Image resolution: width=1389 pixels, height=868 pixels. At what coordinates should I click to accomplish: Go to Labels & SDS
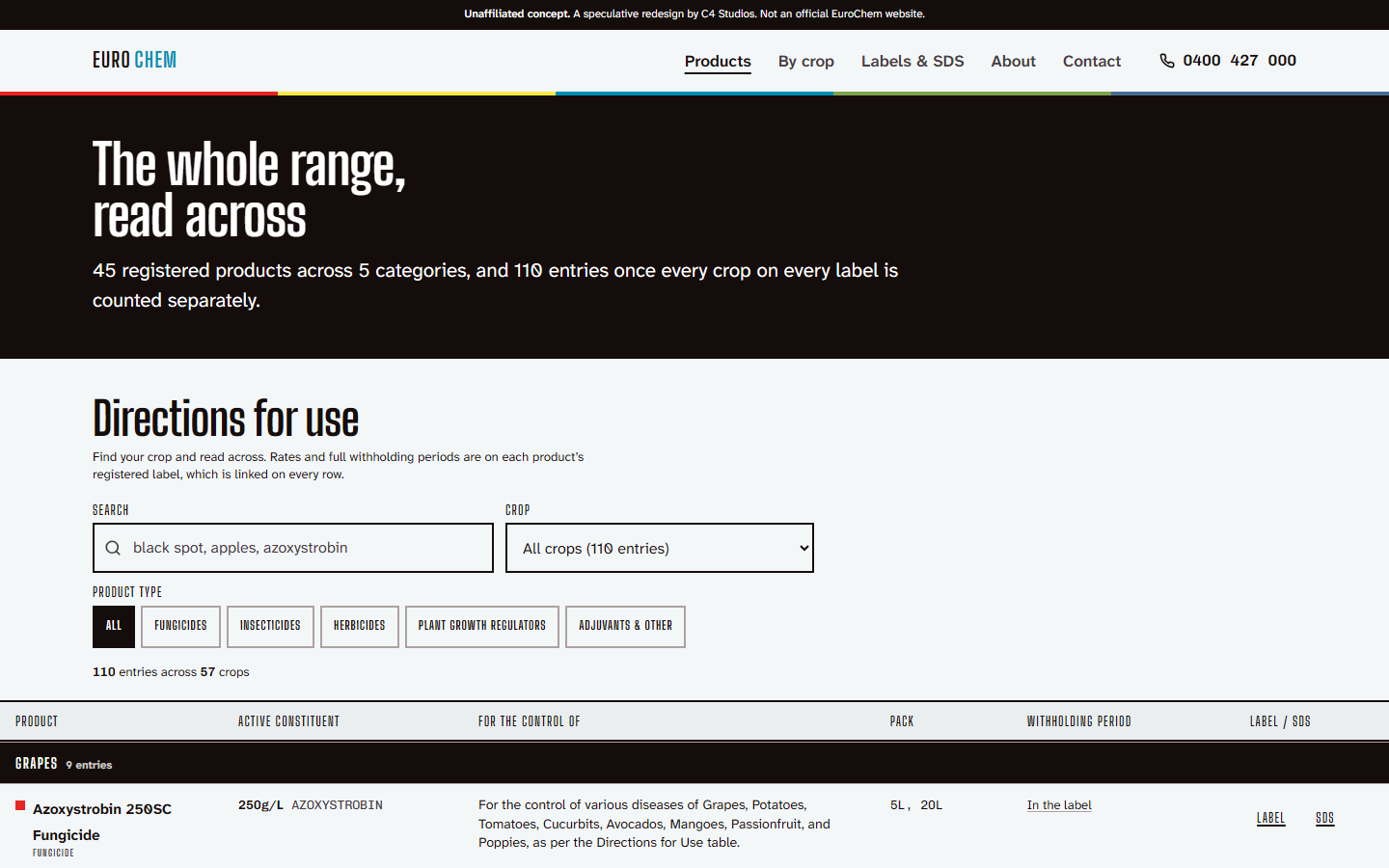tap(912, 61)
